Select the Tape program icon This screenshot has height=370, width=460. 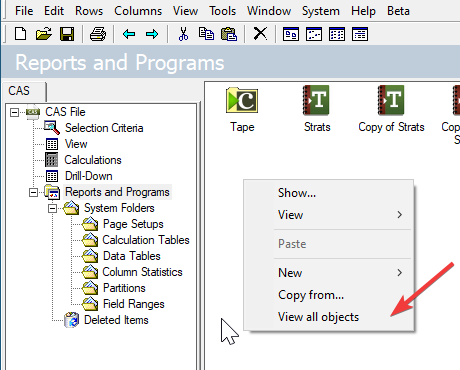[242, 100]
